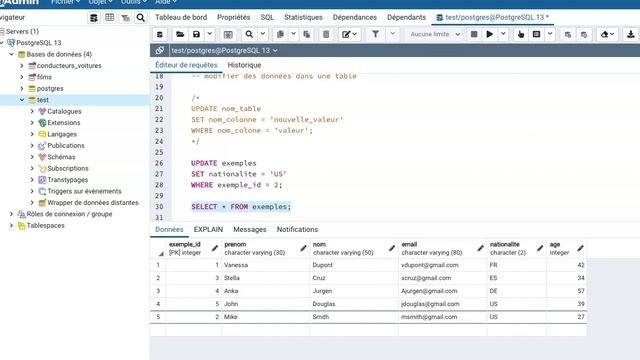This screenshot has width=640, height=360.
Task: Open the Aucune limite row limit dropdown
Action: 435,34
